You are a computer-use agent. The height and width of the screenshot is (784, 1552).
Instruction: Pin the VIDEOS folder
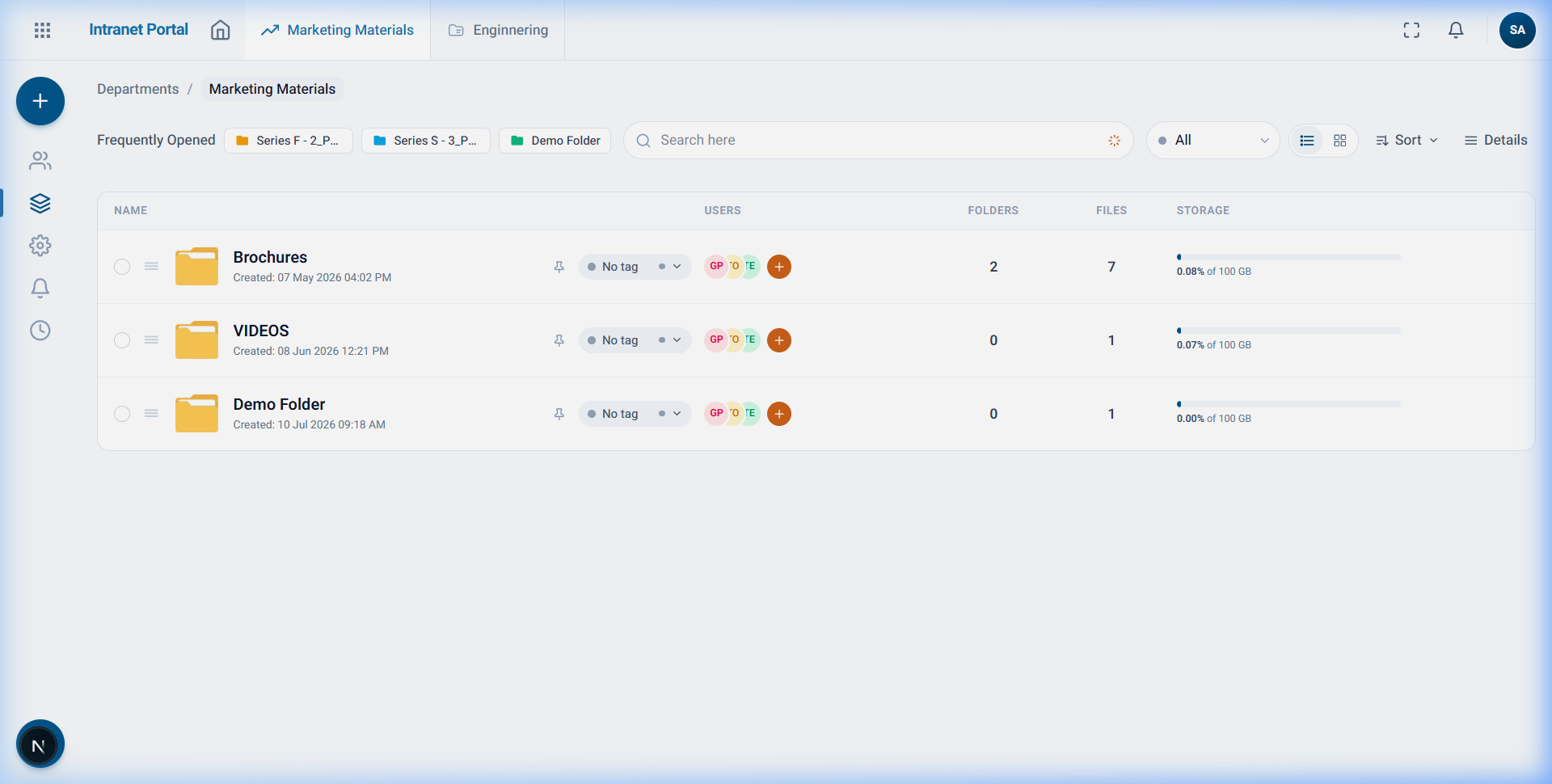559,340
